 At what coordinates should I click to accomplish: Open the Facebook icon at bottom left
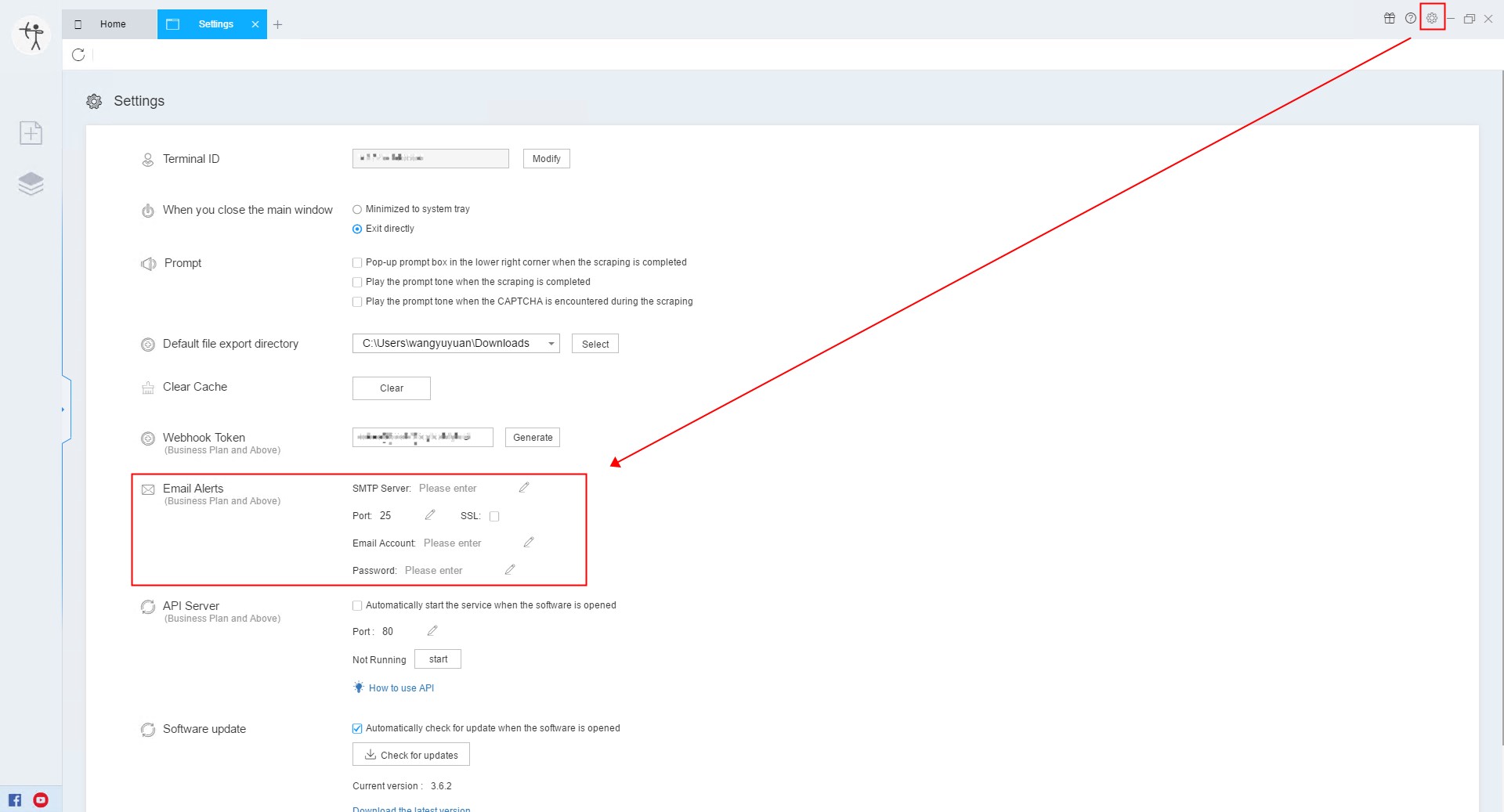pyautogui.click(x=15, y=799)
